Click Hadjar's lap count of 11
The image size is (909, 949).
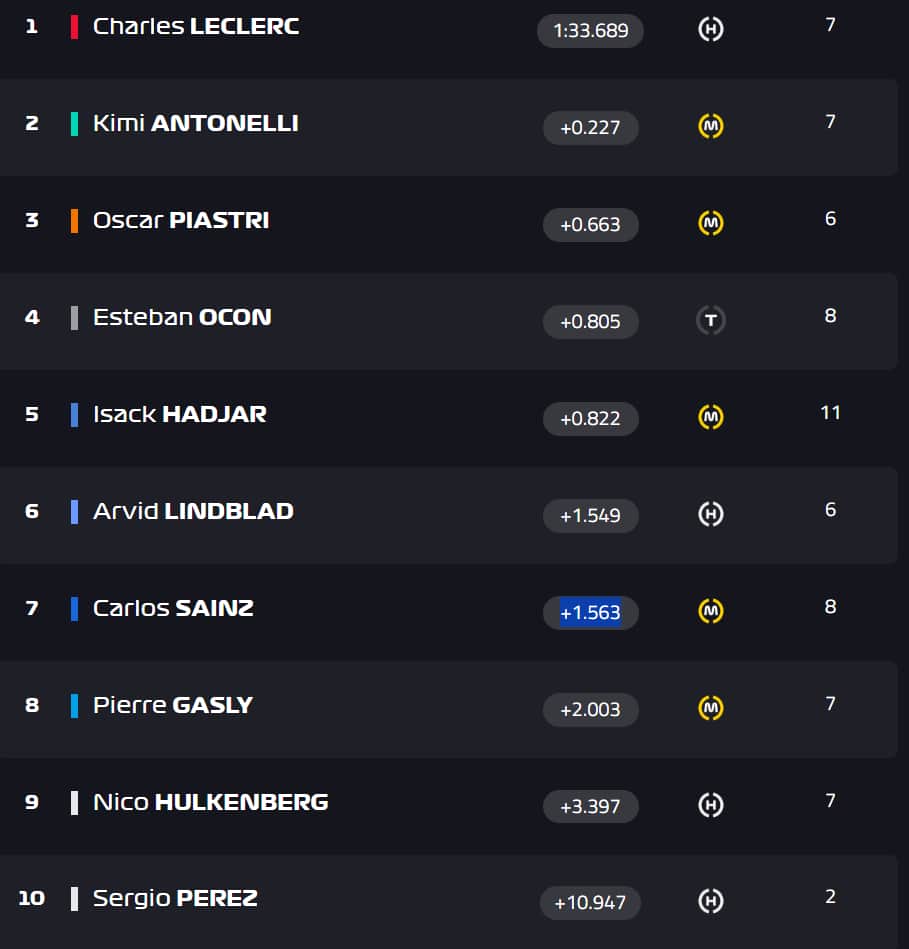point(830,413)
